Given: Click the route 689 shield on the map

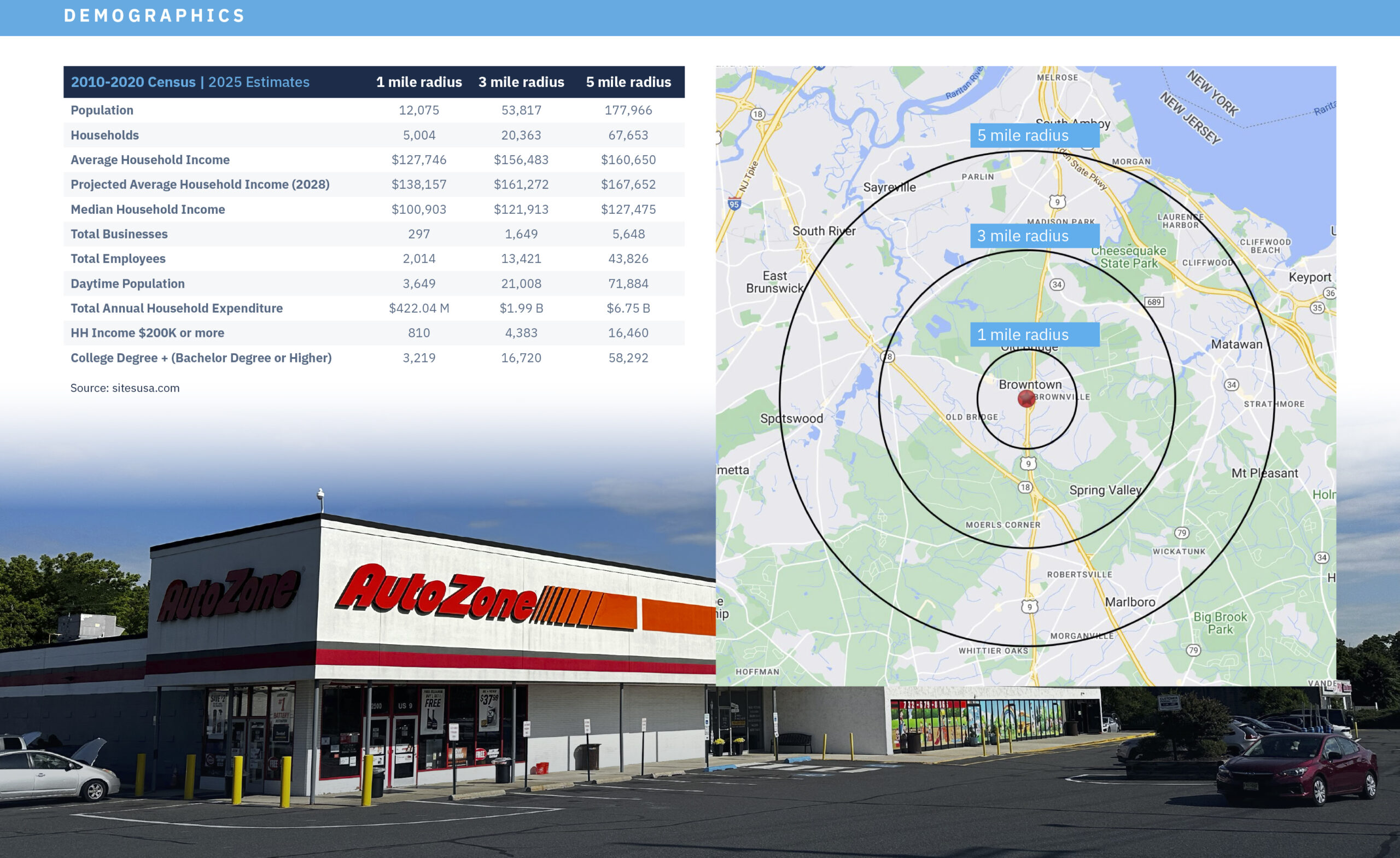Looking at the screenshot, I should pyautogui.click(x=1154, y=302).
